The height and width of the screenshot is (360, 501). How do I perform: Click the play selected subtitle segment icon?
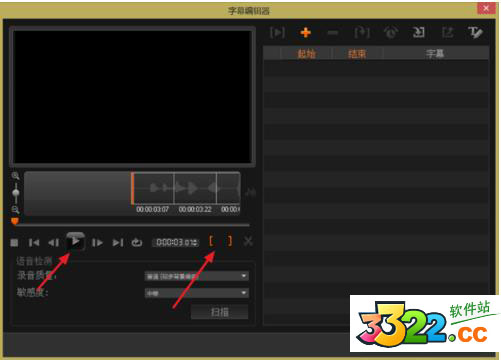click(277, 33)
